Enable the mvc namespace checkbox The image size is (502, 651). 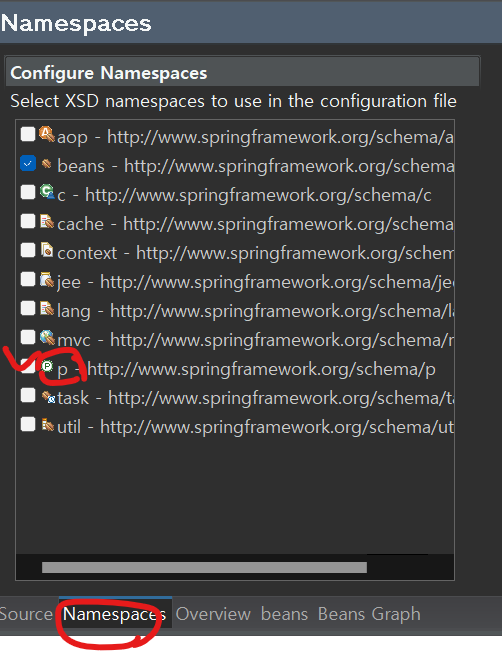[28, 337]
